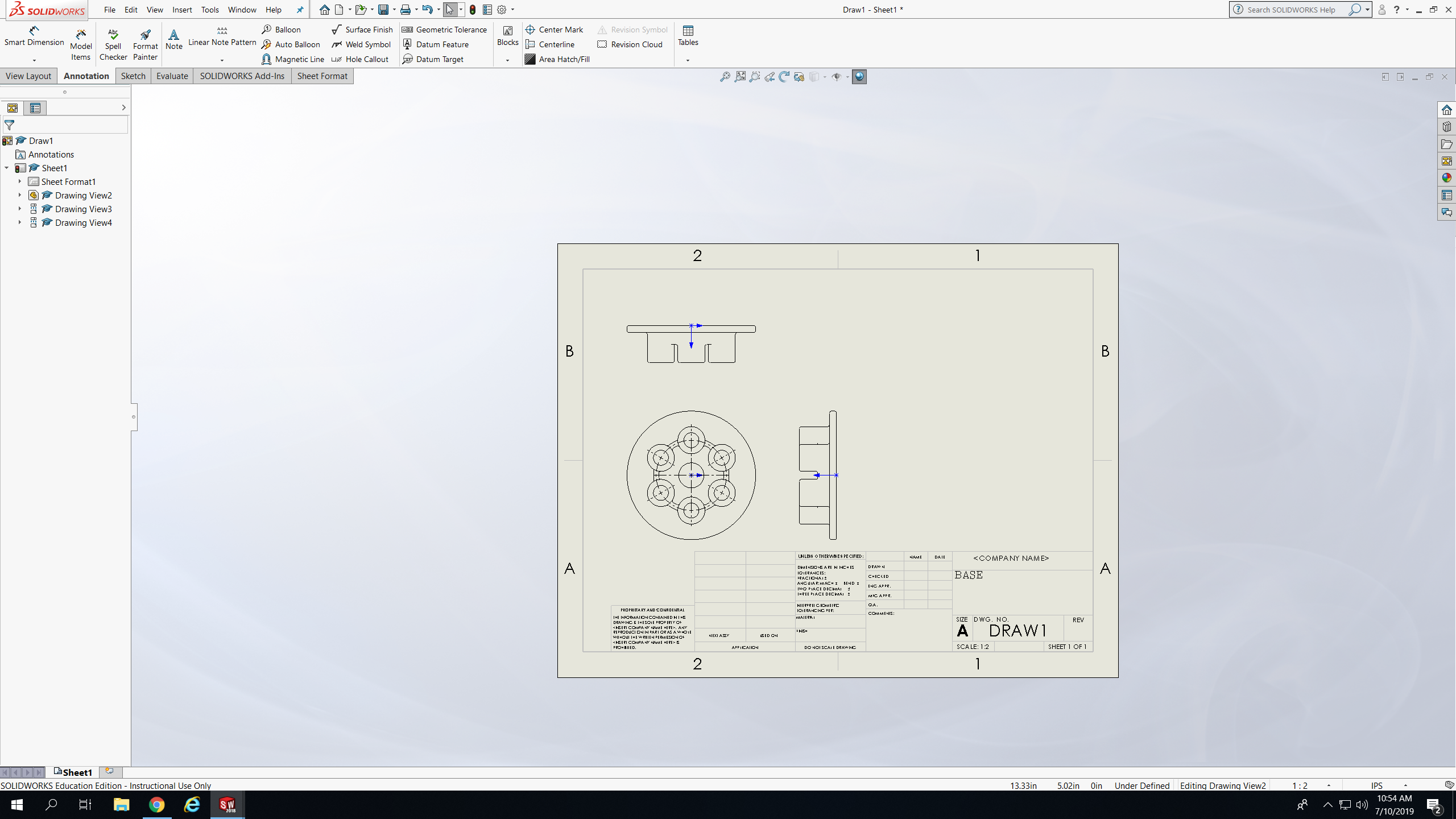1456x819 pixels.
Task: Click the Area Hatch/Fill tool
Action: click(x=557, y=59)
